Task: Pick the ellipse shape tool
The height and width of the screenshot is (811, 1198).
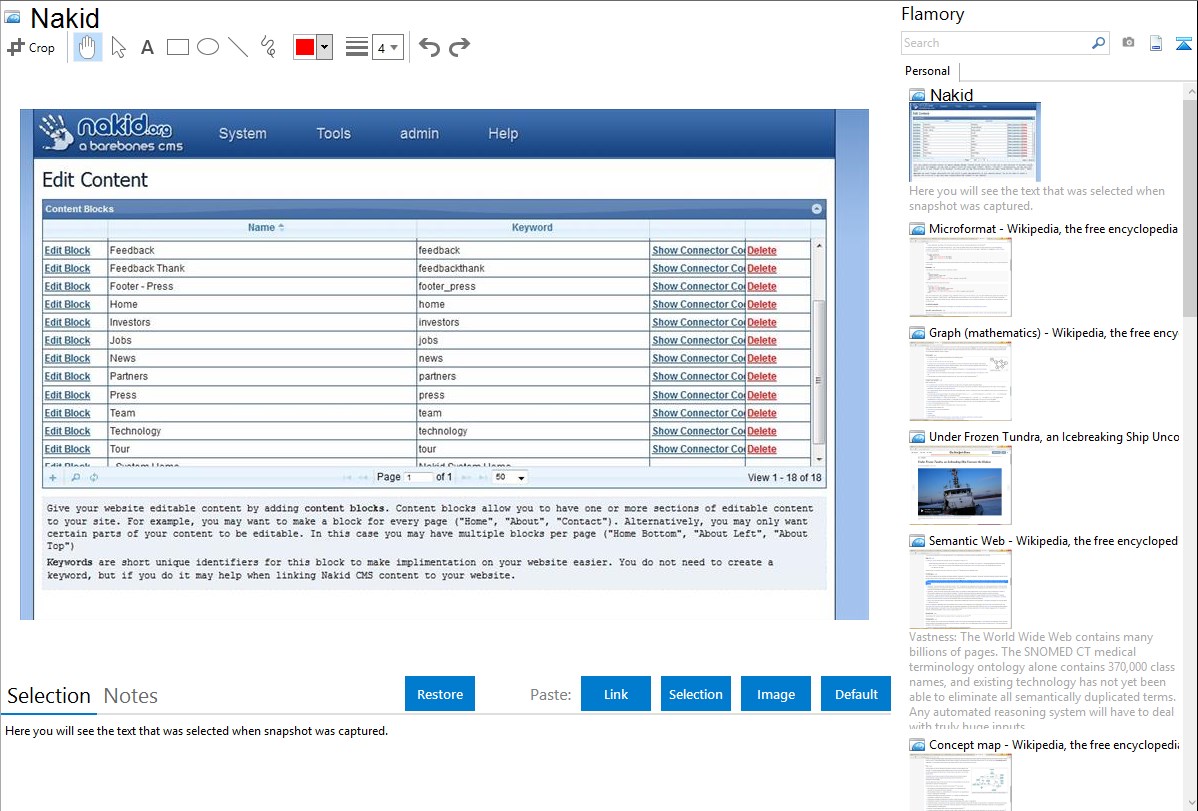Action: pyautogui.click(x=207, y=47)
